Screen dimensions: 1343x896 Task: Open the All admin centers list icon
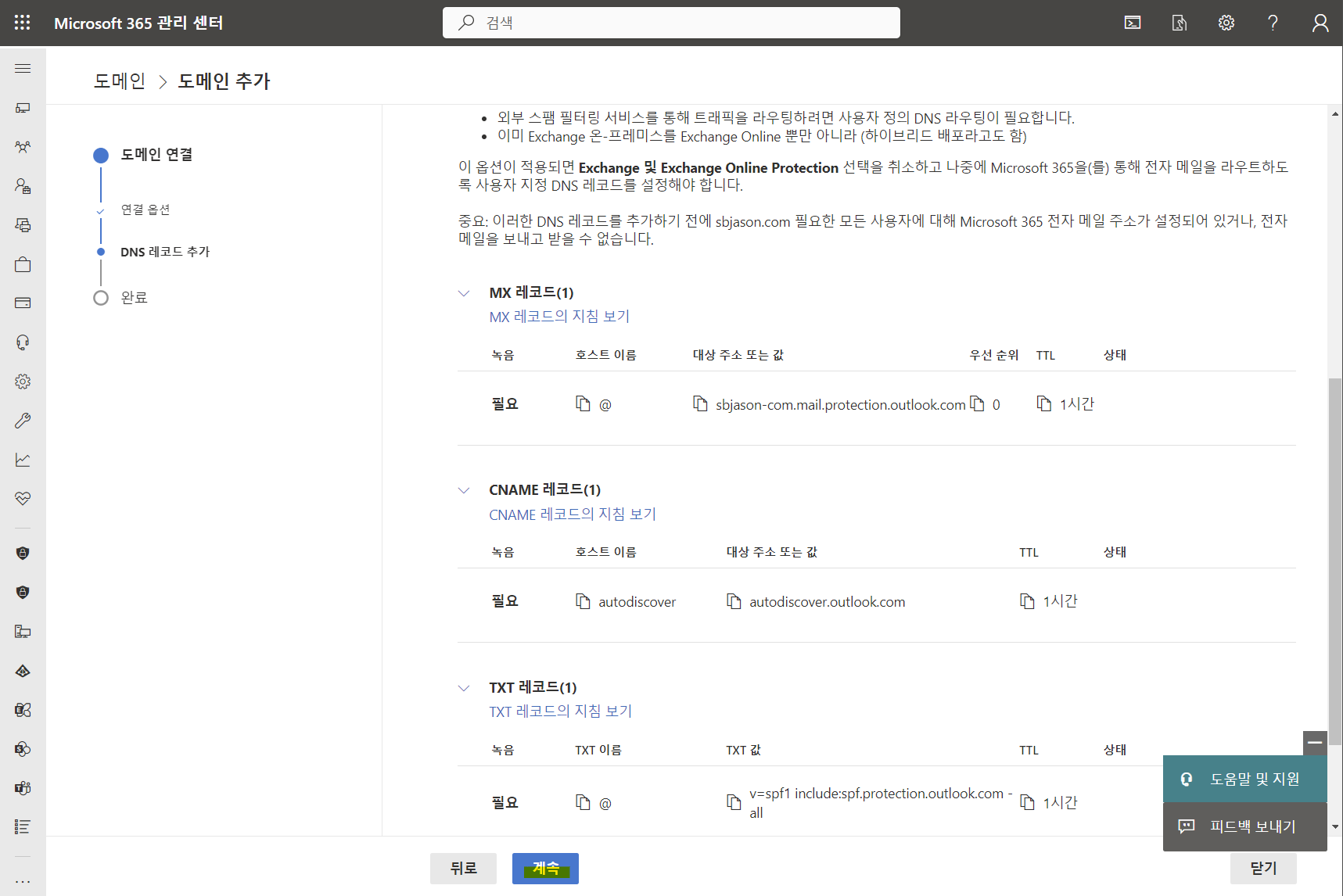(23, 827)
